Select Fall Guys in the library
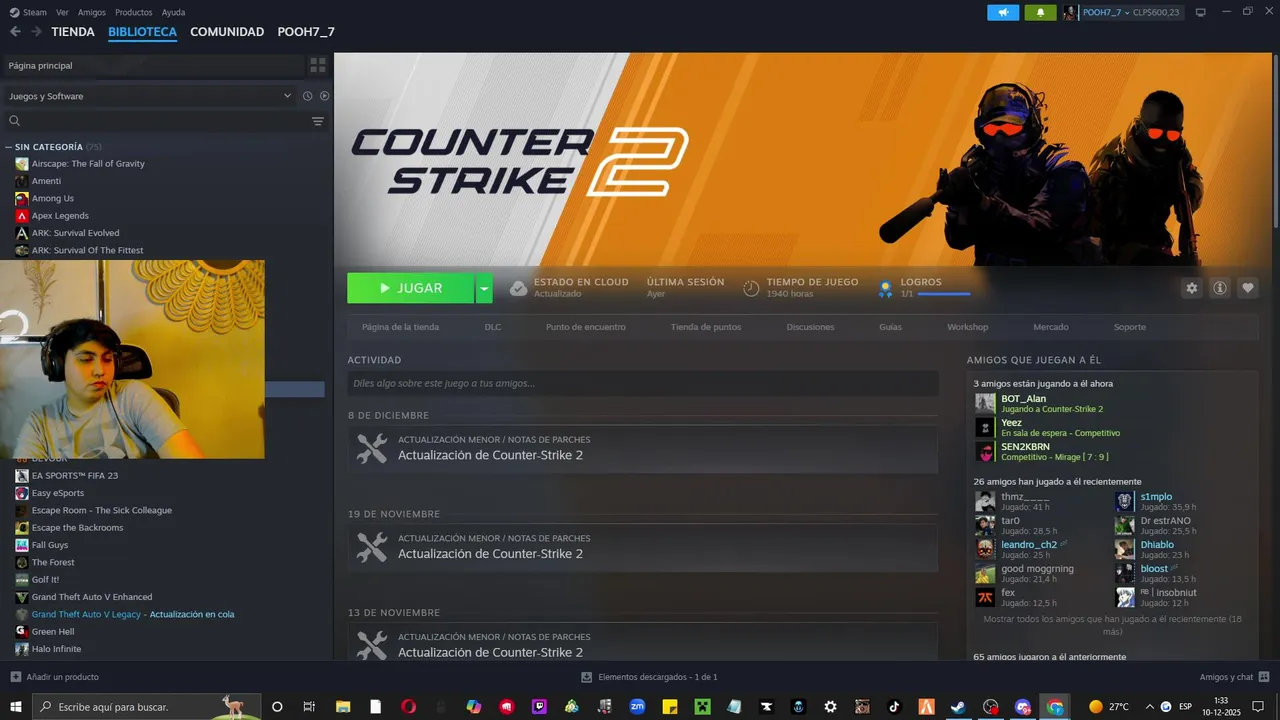Image resolution: width=1280 pixels, height=720 pixels. [49, 545]
